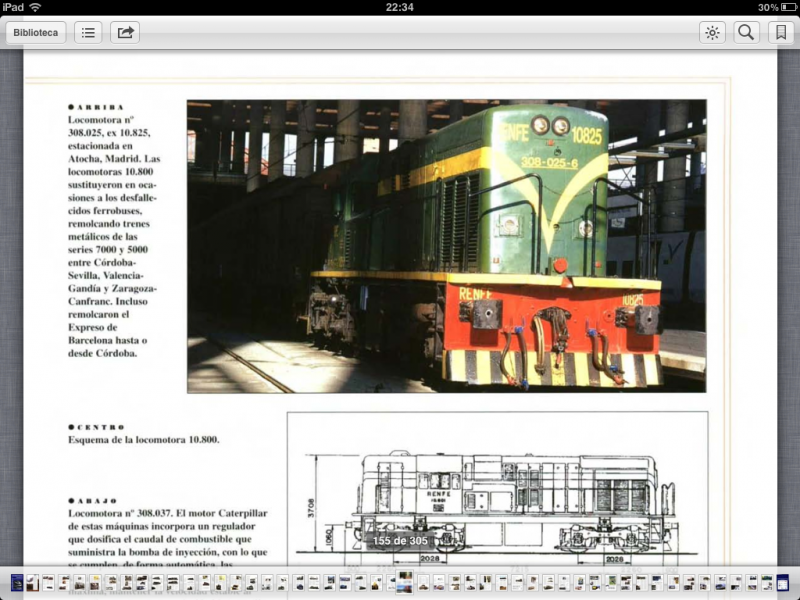This screenshot has height=600, width=800.
Task: Tap the 'CENTRO' caption heading
Action: pyautogui.click(x=96, y=427)
